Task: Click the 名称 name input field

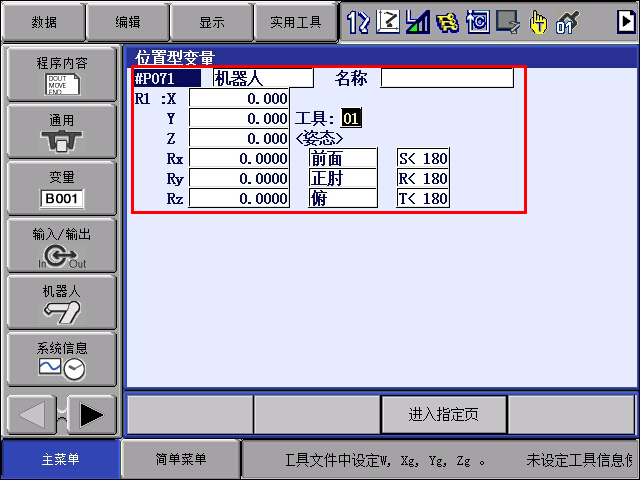Action: coord(447,78)
